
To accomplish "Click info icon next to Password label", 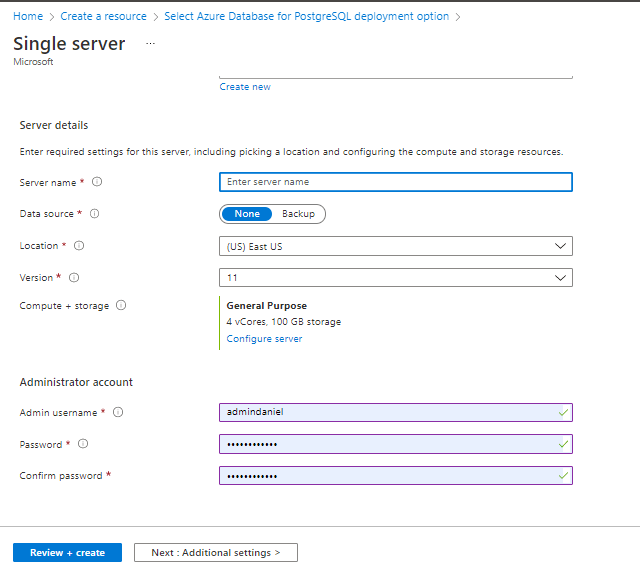I will (83, 444).
